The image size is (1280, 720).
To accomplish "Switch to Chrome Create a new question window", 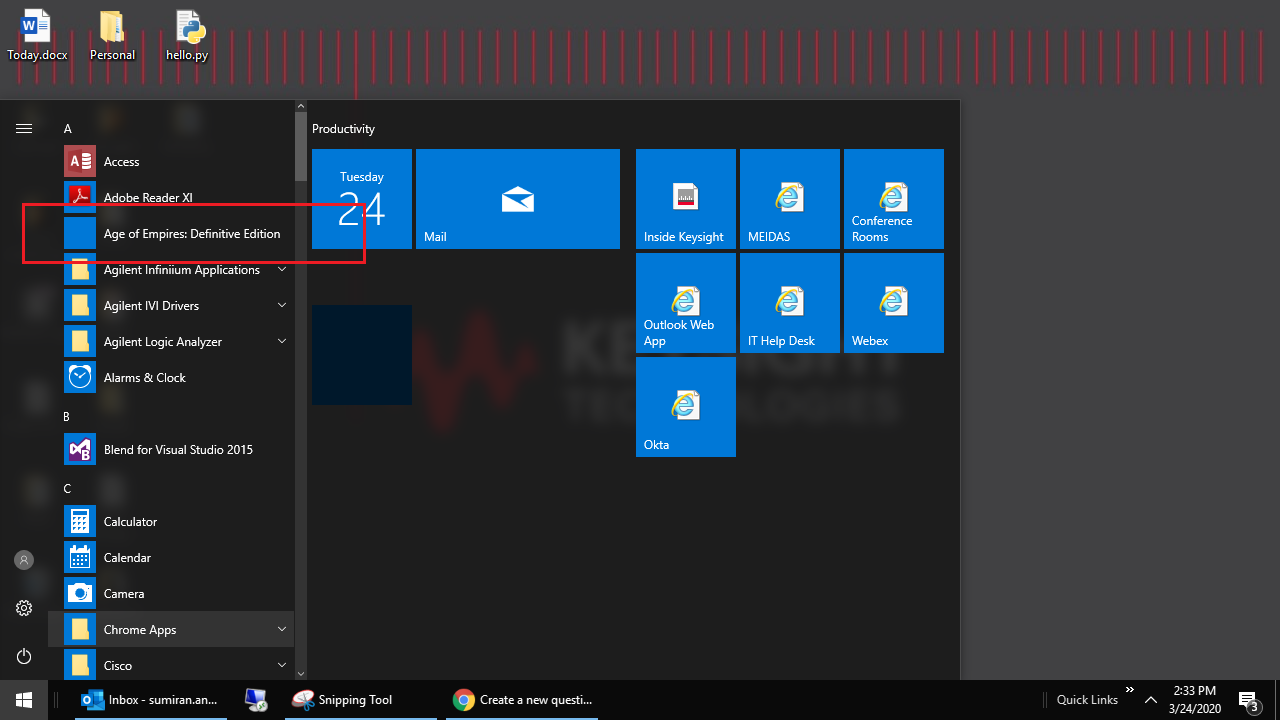I will (523, 700).
